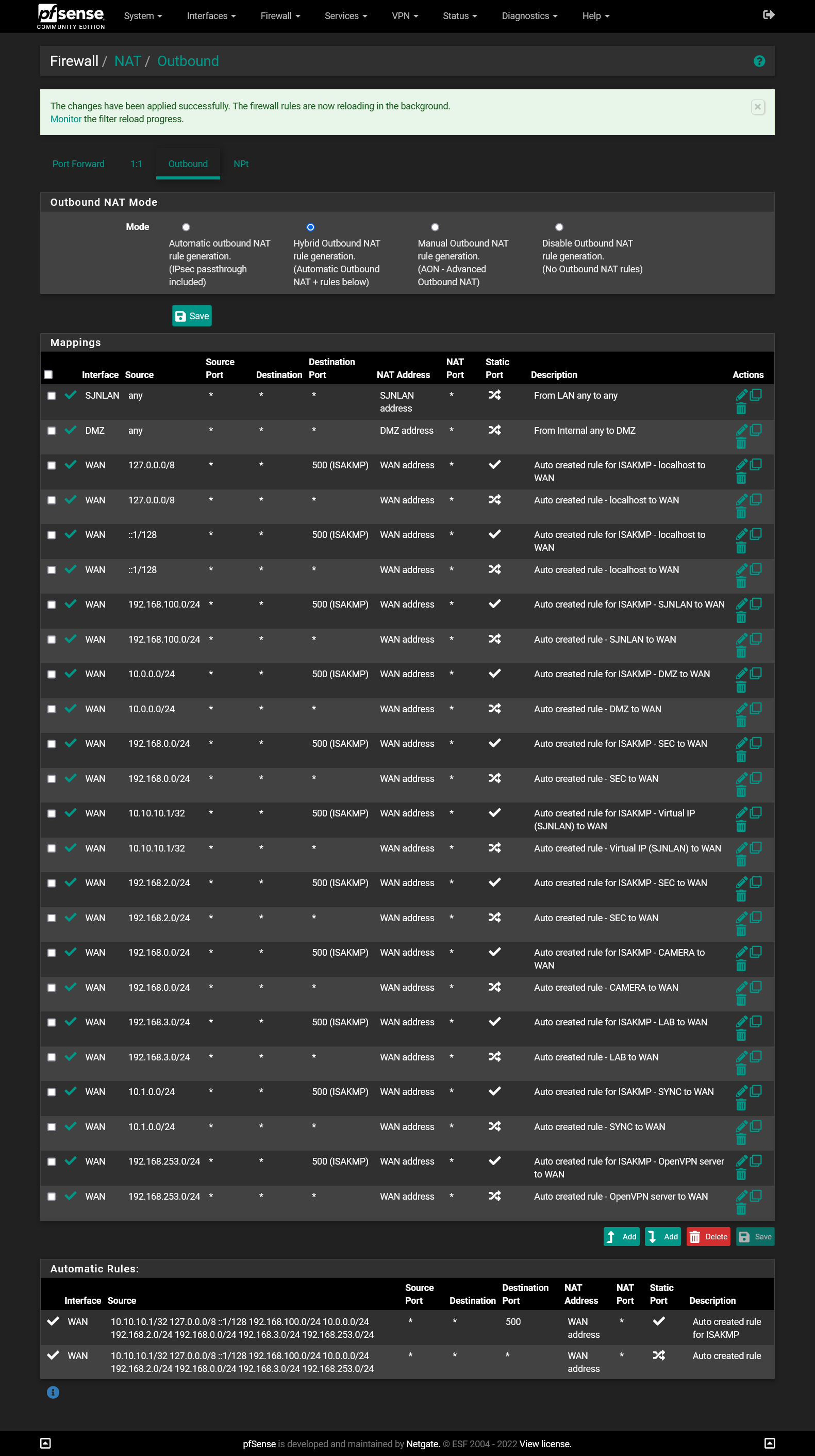Edit the 'Auto created rule - Virtual IP (SJNLAN) to WAN' mapping

[x=742, y=848]
